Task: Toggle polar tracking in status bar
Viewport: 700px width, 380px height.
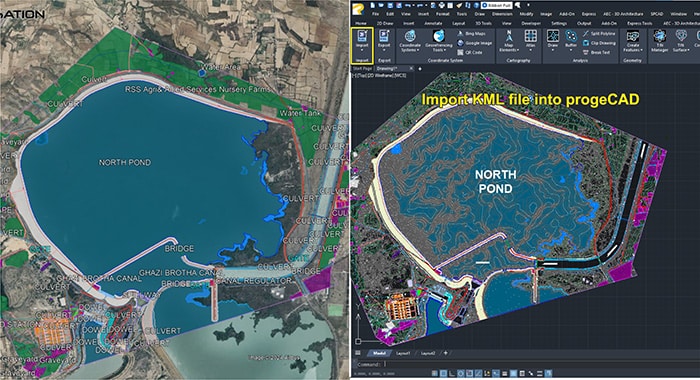Action: pos(460,373)
